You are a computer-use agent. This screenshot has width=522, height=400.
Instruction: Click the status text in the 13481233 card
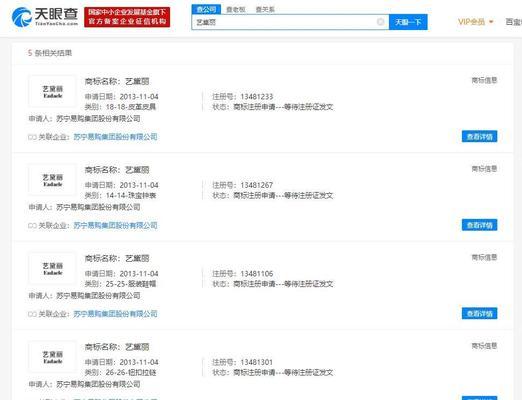[273, 107]
